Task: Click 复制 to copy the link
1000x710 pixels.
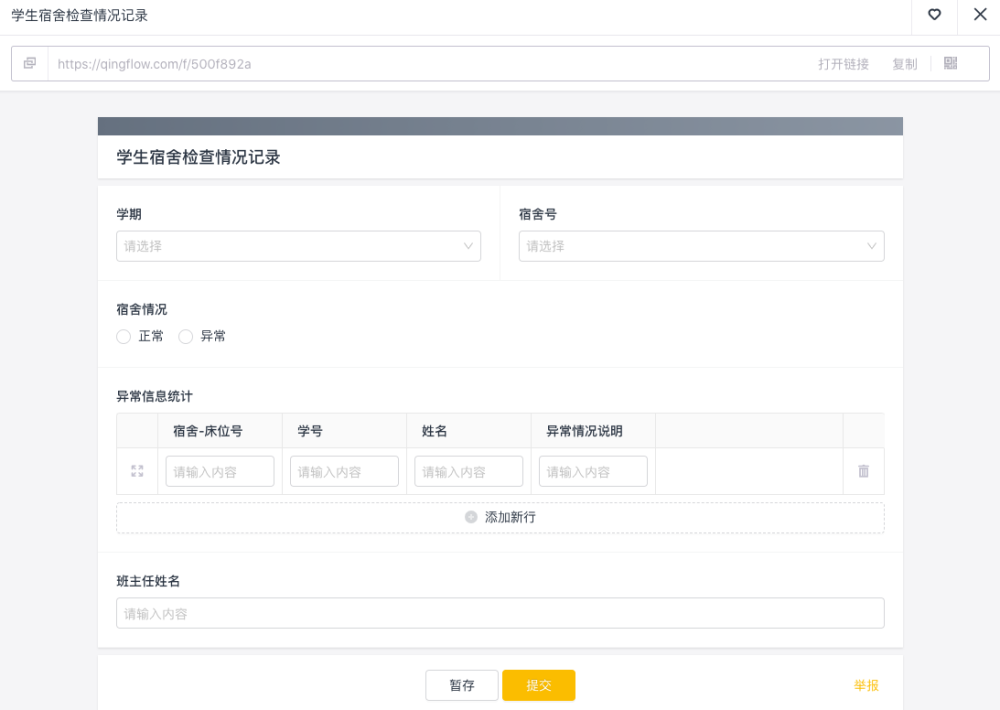Action: [x=904, y=64]
